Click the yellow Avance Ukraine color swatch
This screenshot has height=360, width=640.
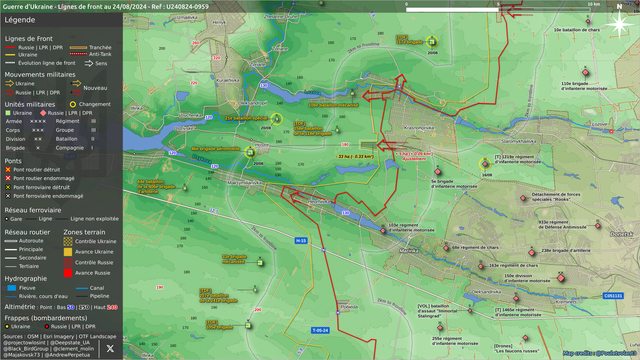(68, 252)
